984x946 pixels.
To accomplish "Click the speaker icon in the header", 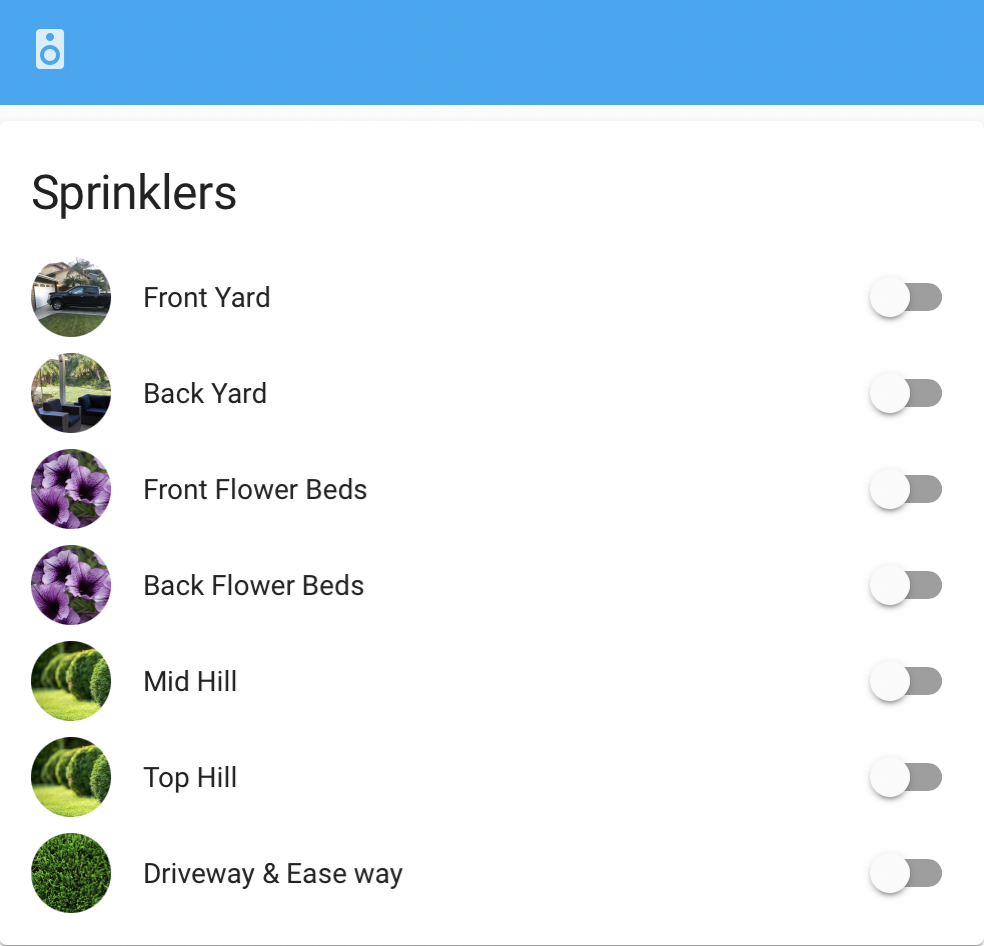I will 50,50.
